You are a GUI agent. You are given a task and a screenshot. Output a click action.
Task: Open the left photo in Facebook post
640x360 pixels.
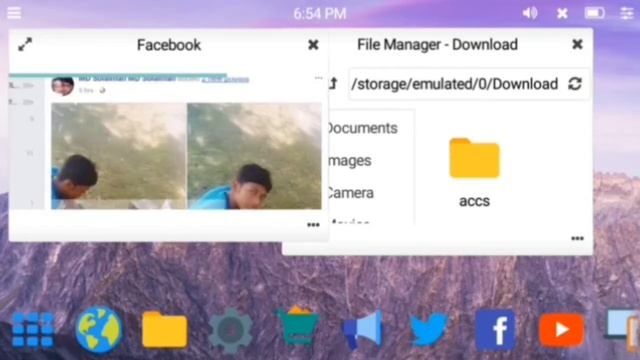[118, 156]
